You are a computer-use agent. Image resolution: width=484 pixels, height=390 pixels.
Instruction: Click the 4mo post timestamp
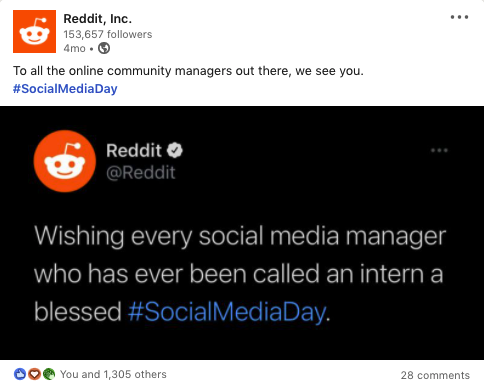(74, 48)
